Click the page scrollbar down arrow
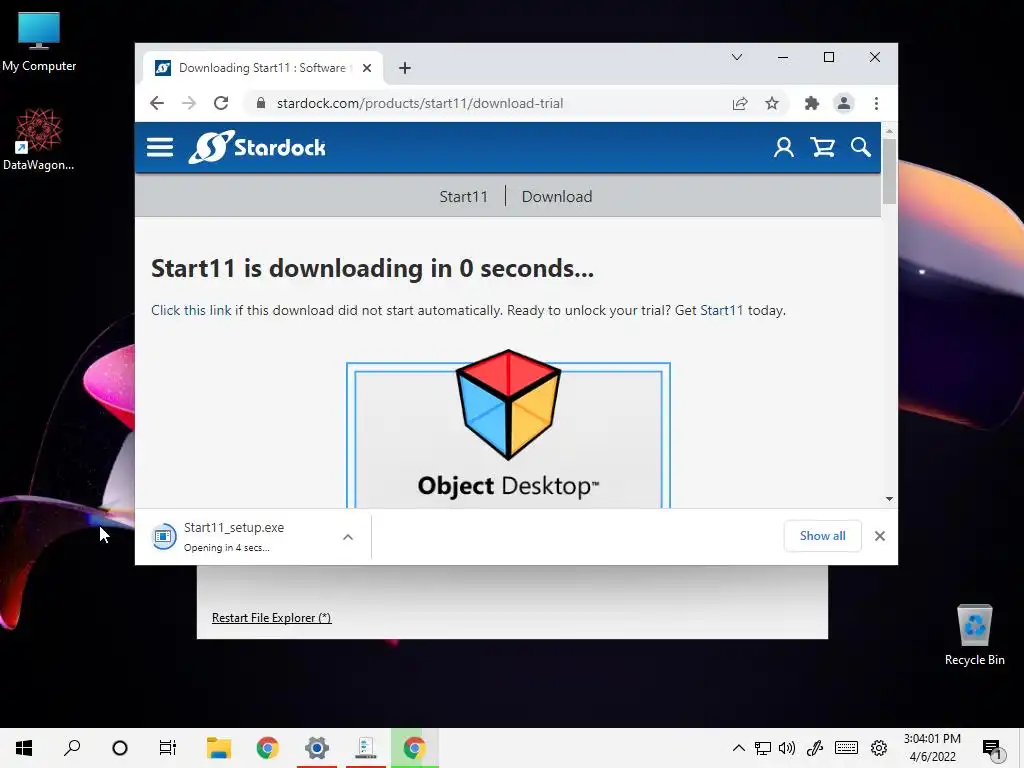The image size is (1024, 768). pyautogui.click(x=889, y=499)
